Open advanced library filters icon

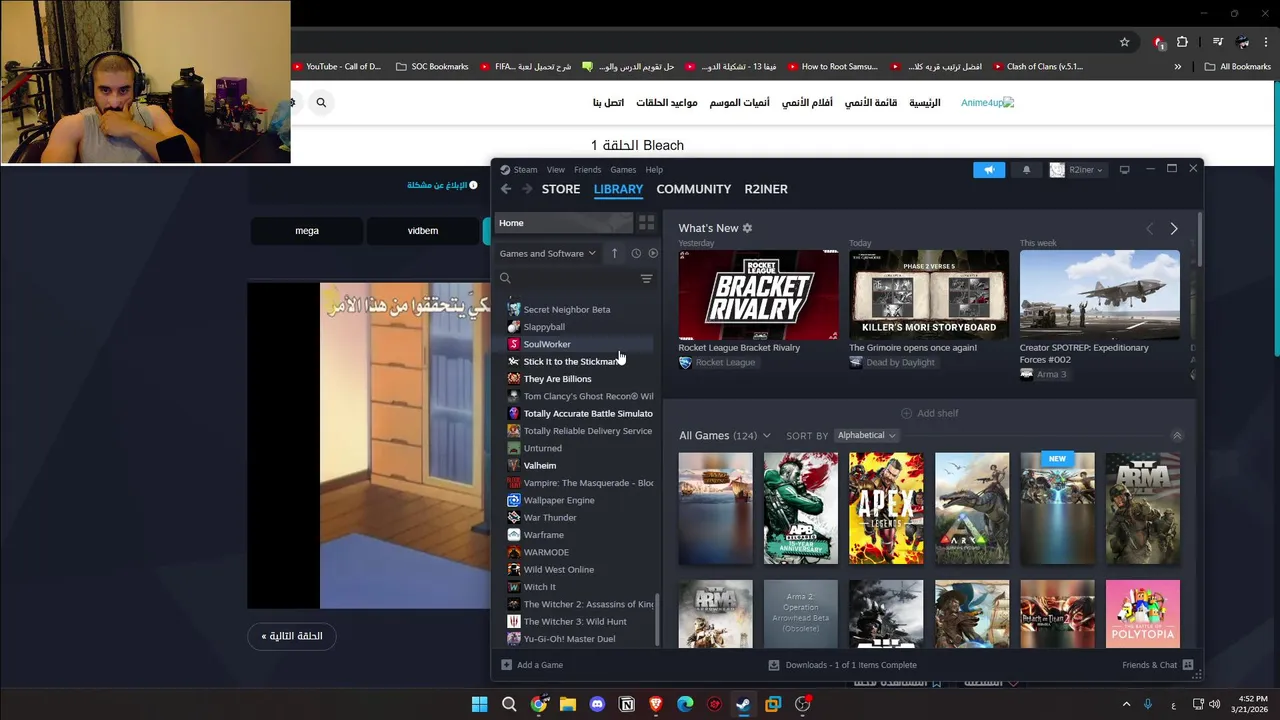tap(646, 279)
